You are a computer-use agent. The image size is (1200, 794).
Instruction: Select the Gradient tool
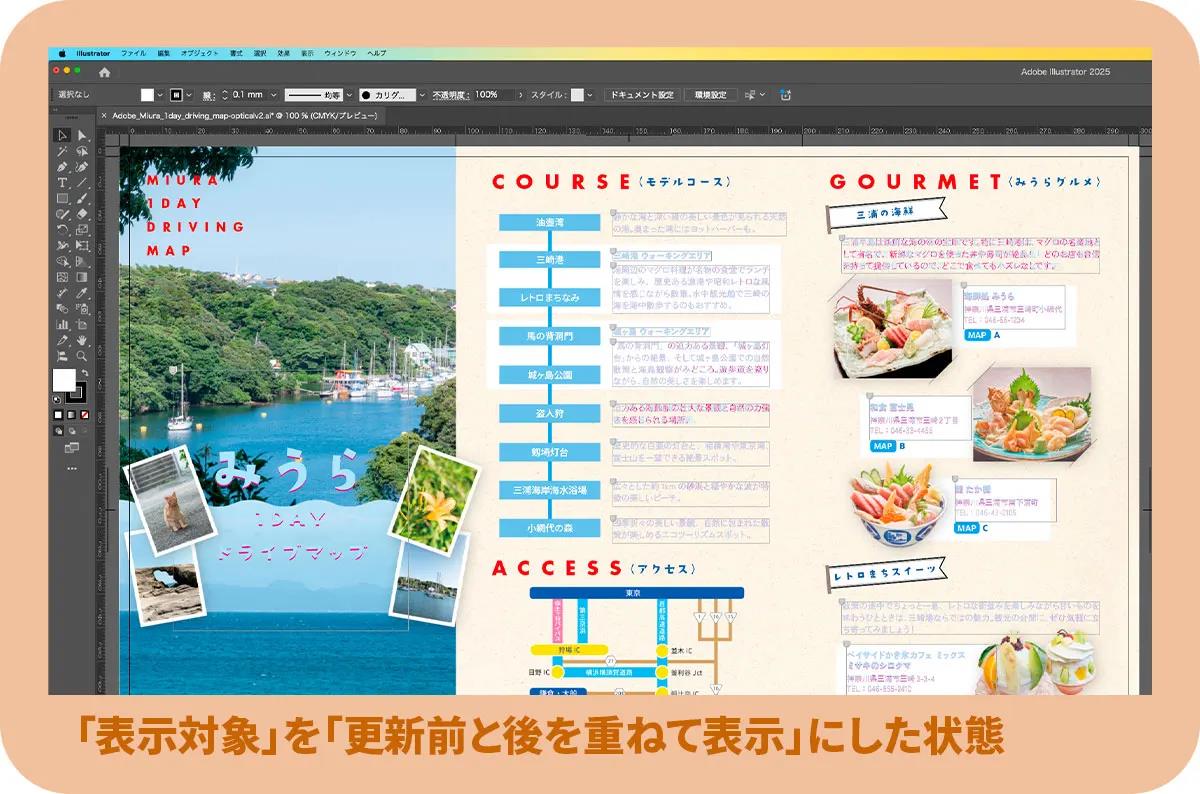tap(81, 276)
